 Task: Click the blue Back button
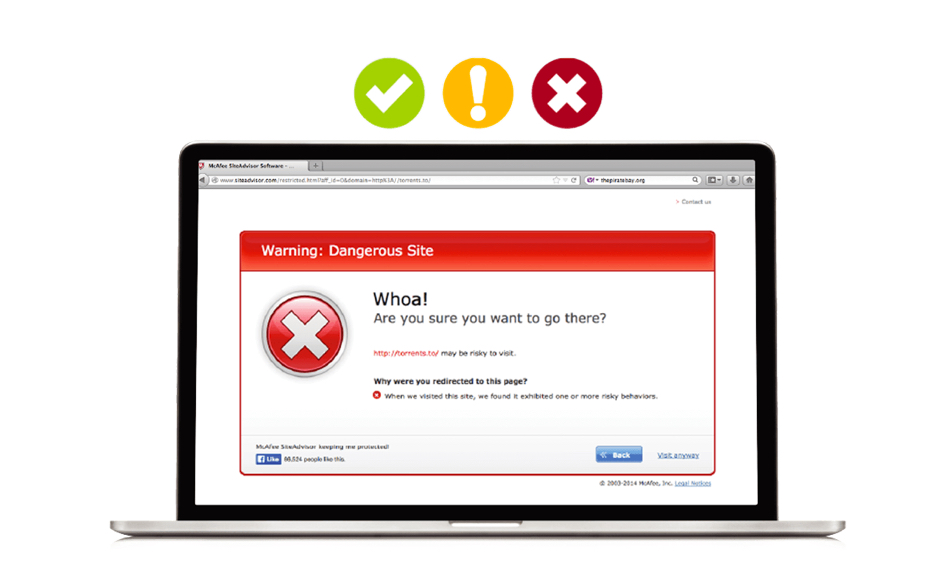click(619, 455)
